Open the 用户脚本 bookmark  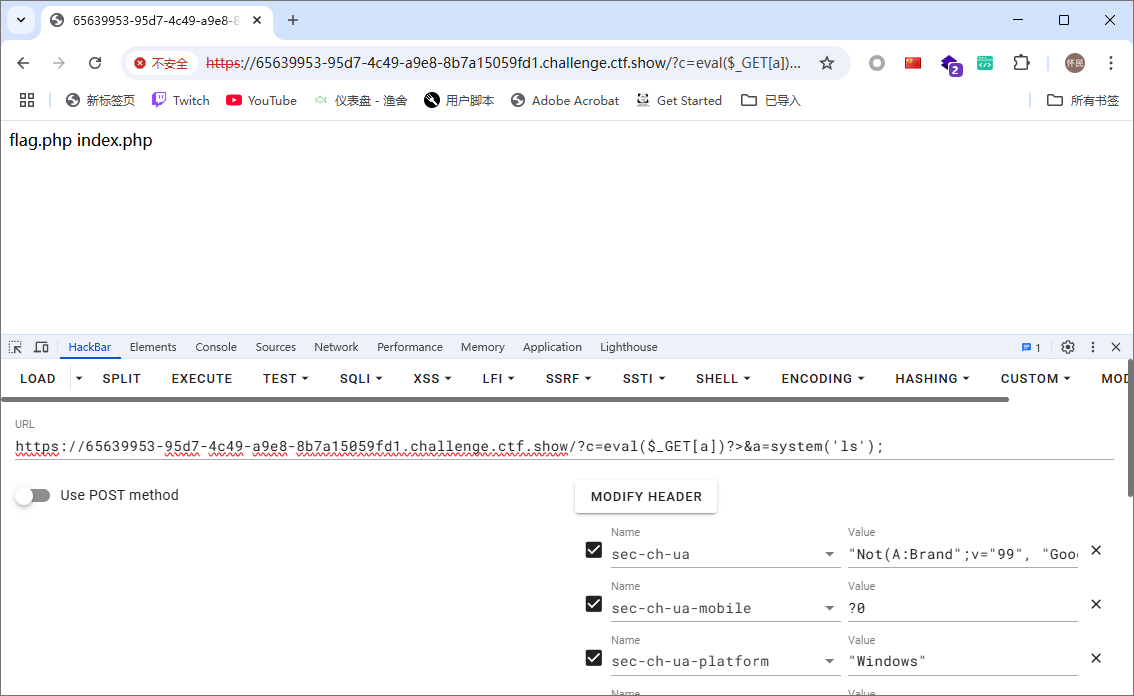(x=459, y=101)
